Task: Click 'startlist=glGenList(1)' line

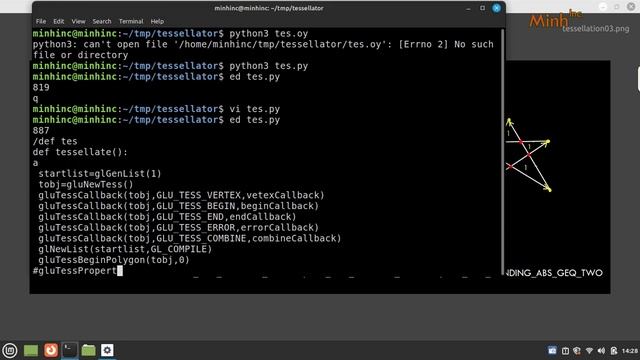Action: (x=100, y=174)
